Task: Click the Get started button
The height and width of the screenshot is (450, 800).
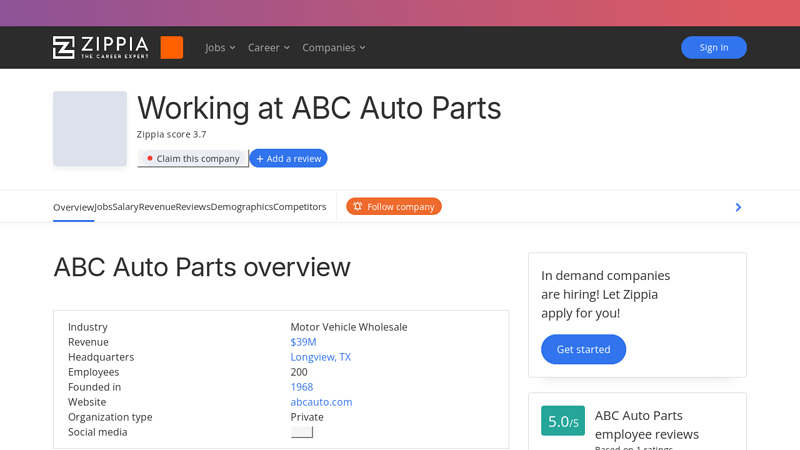Action: pos(583,349)
